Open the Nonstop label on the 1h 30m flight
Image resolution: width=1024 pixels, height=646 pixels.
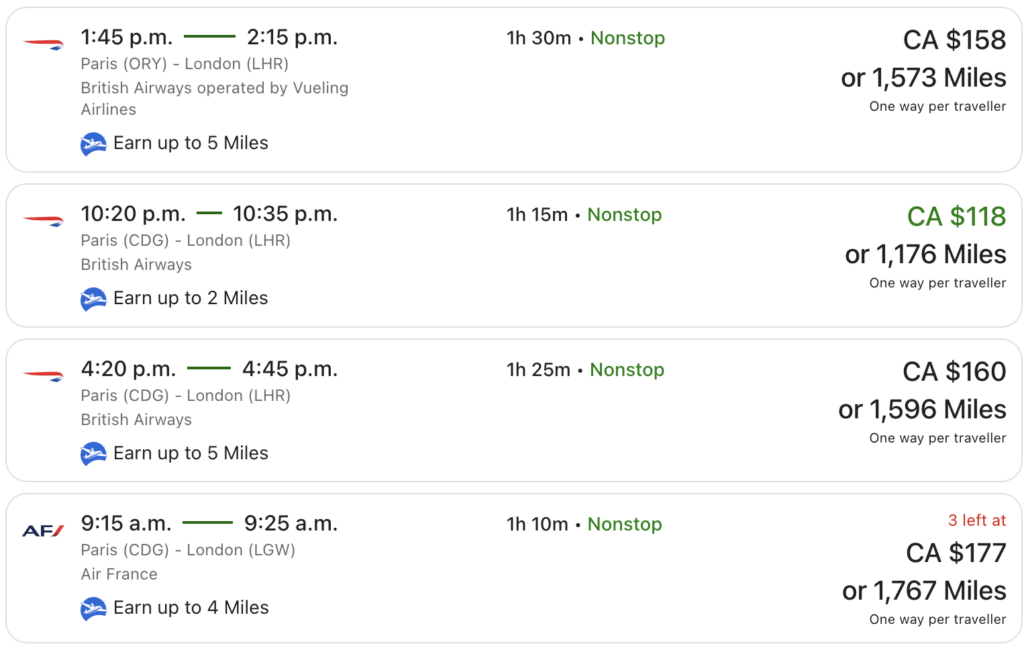tap(628, 37)
